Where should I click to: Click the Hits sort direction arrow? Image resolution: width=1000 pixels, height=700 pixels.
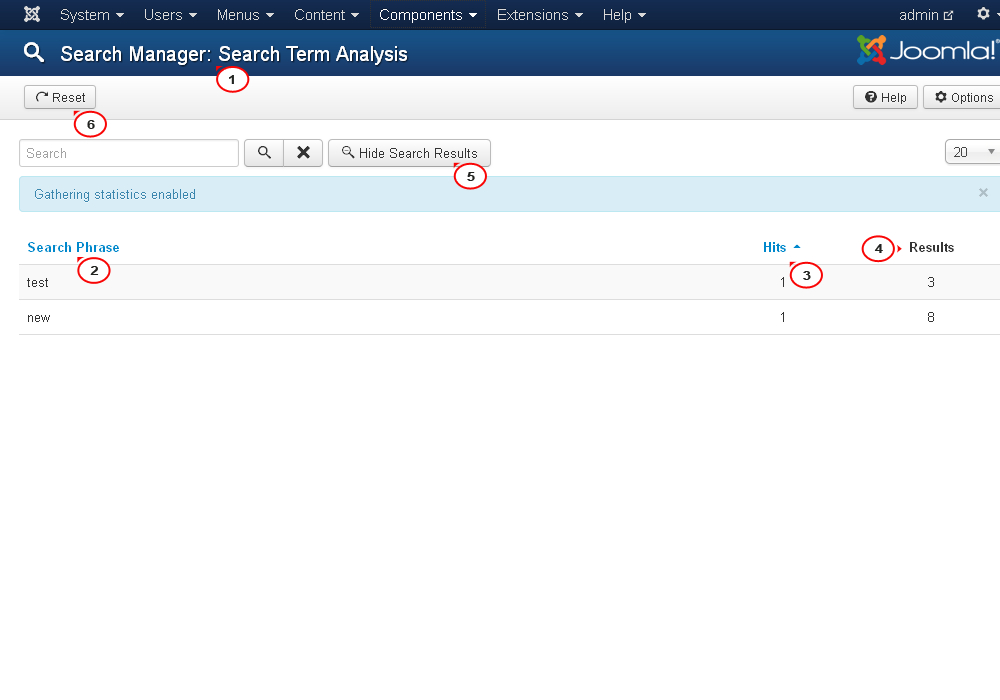(x=797, y=247)
